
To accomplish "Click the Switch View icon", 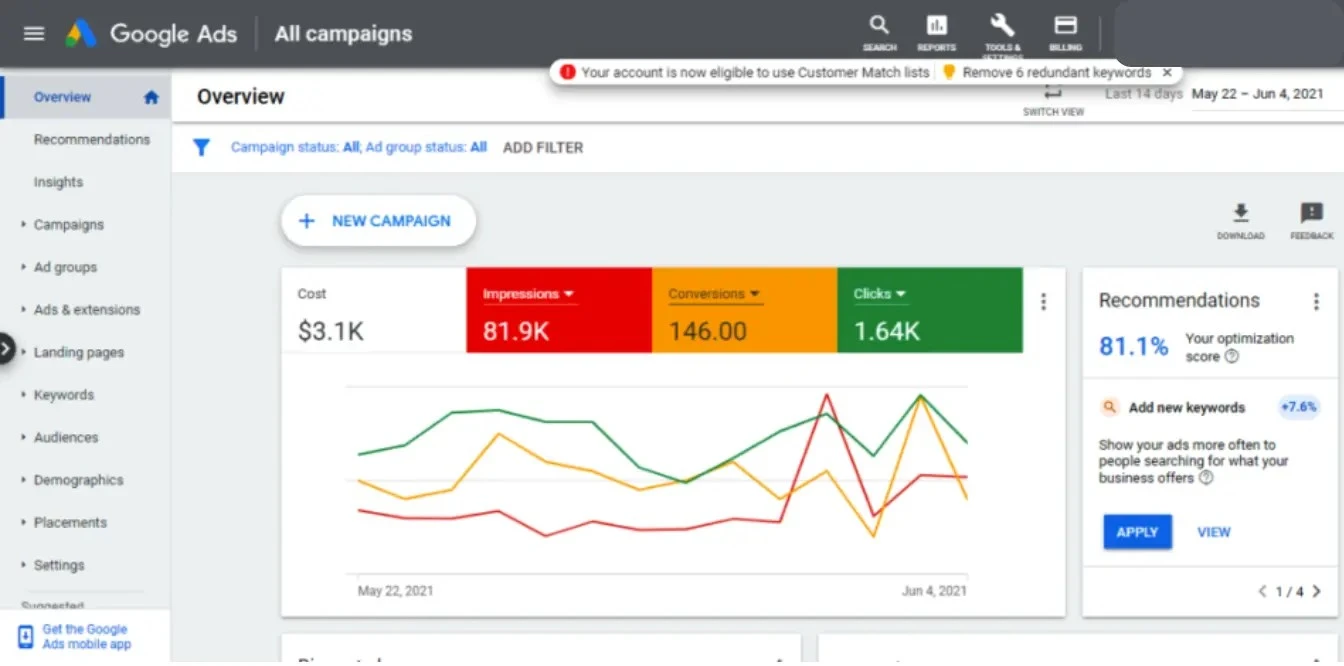I will pos(1053,95).
